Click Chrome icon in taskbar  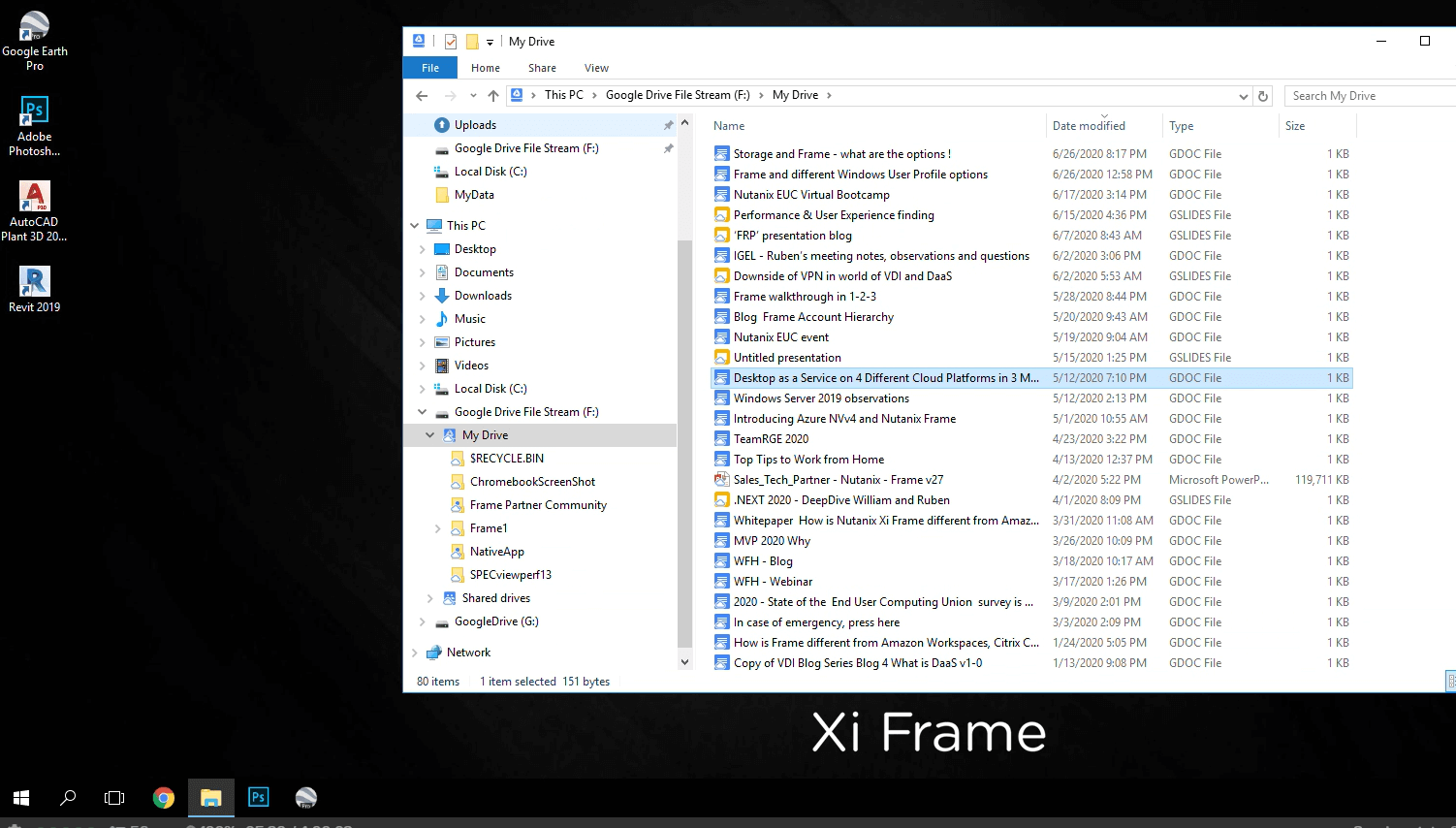[x=164, y=798]
